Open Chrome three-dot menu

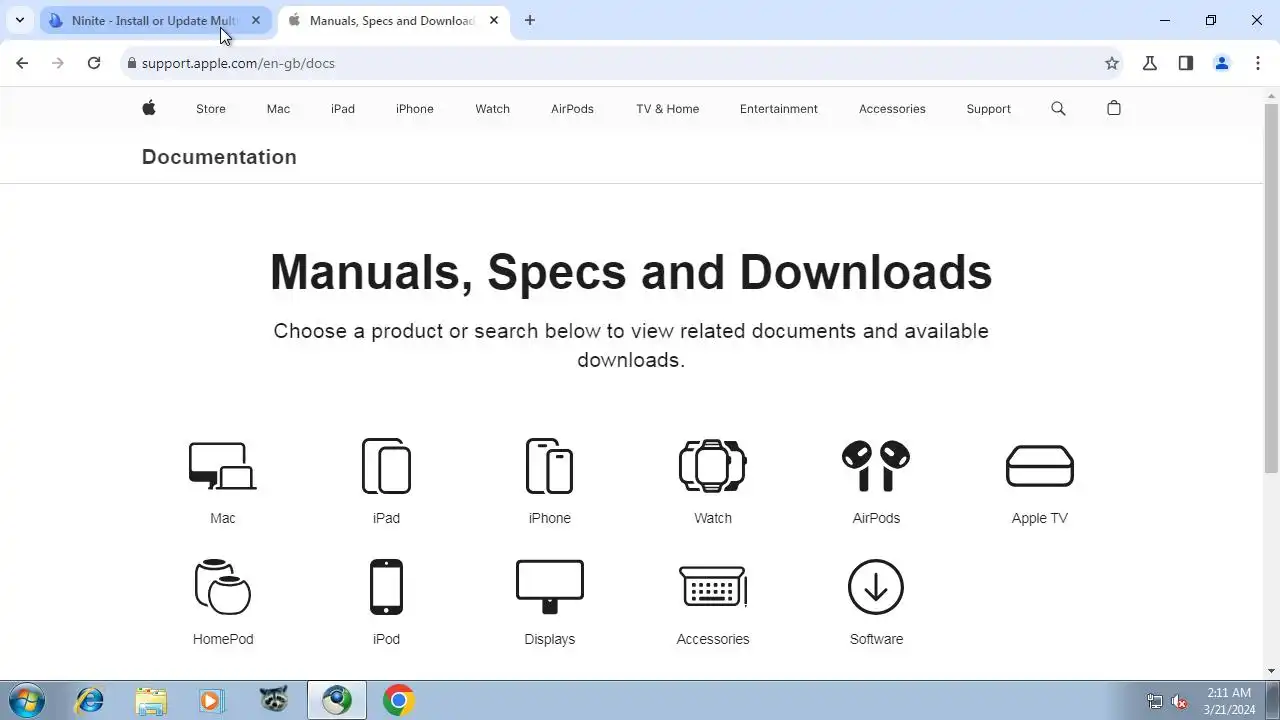1258,63
